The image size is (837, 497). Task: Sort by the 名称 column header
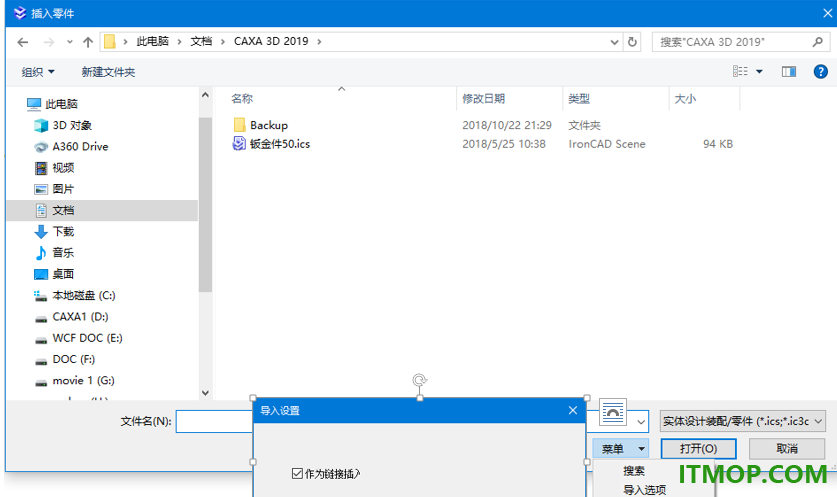[242, 99]
